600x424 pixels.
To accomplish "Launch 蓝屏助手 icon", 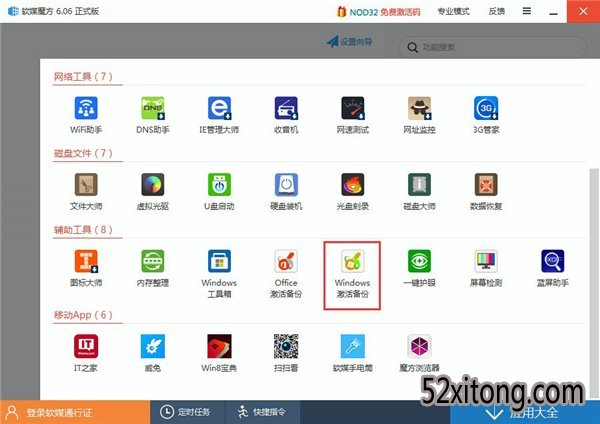I will (x=553, y=261).
